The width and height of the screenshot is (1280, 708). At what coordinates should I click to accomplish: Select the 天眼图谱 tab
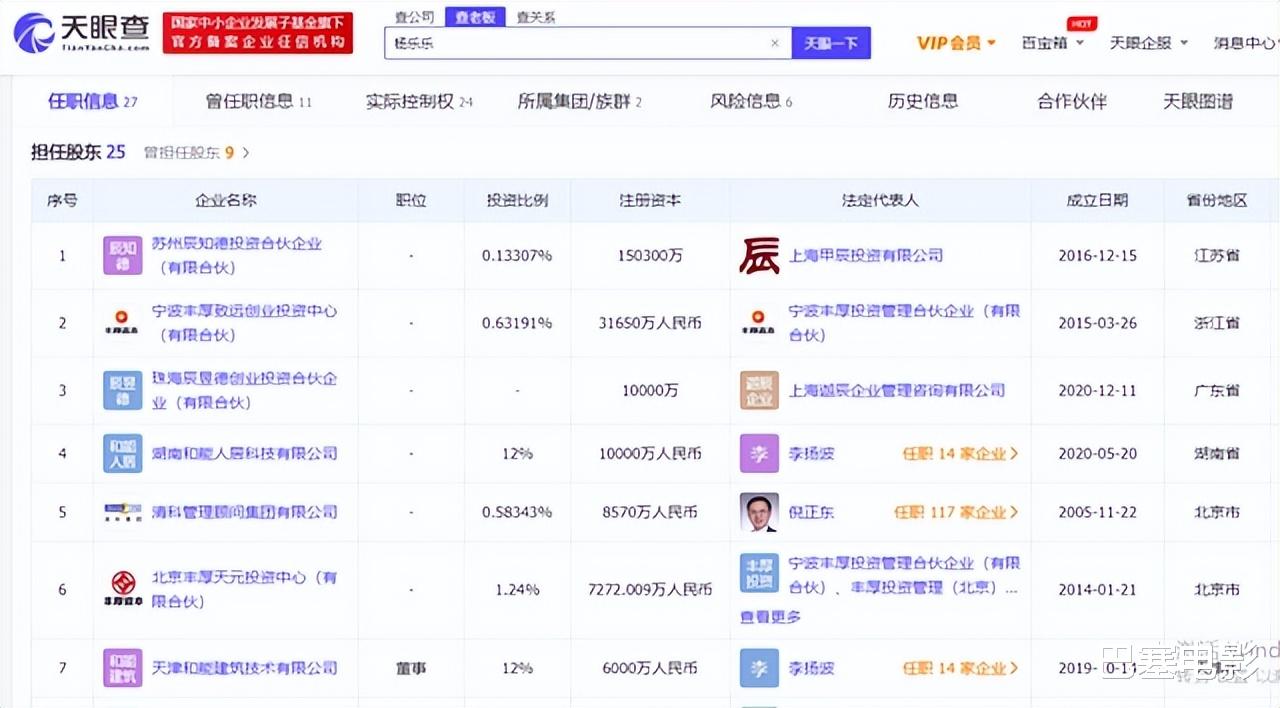click(1197, 101)
